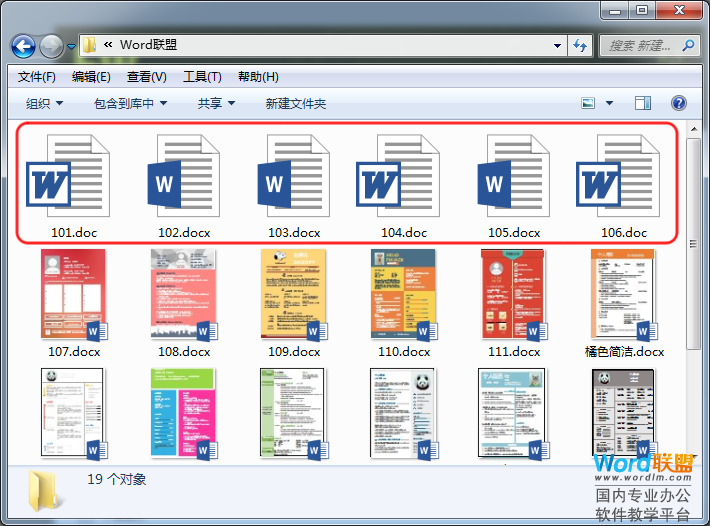The width and height of the screenshot is (710, 526).
Task: Select the 106.doc file icon
Action: tap(618, 176)
